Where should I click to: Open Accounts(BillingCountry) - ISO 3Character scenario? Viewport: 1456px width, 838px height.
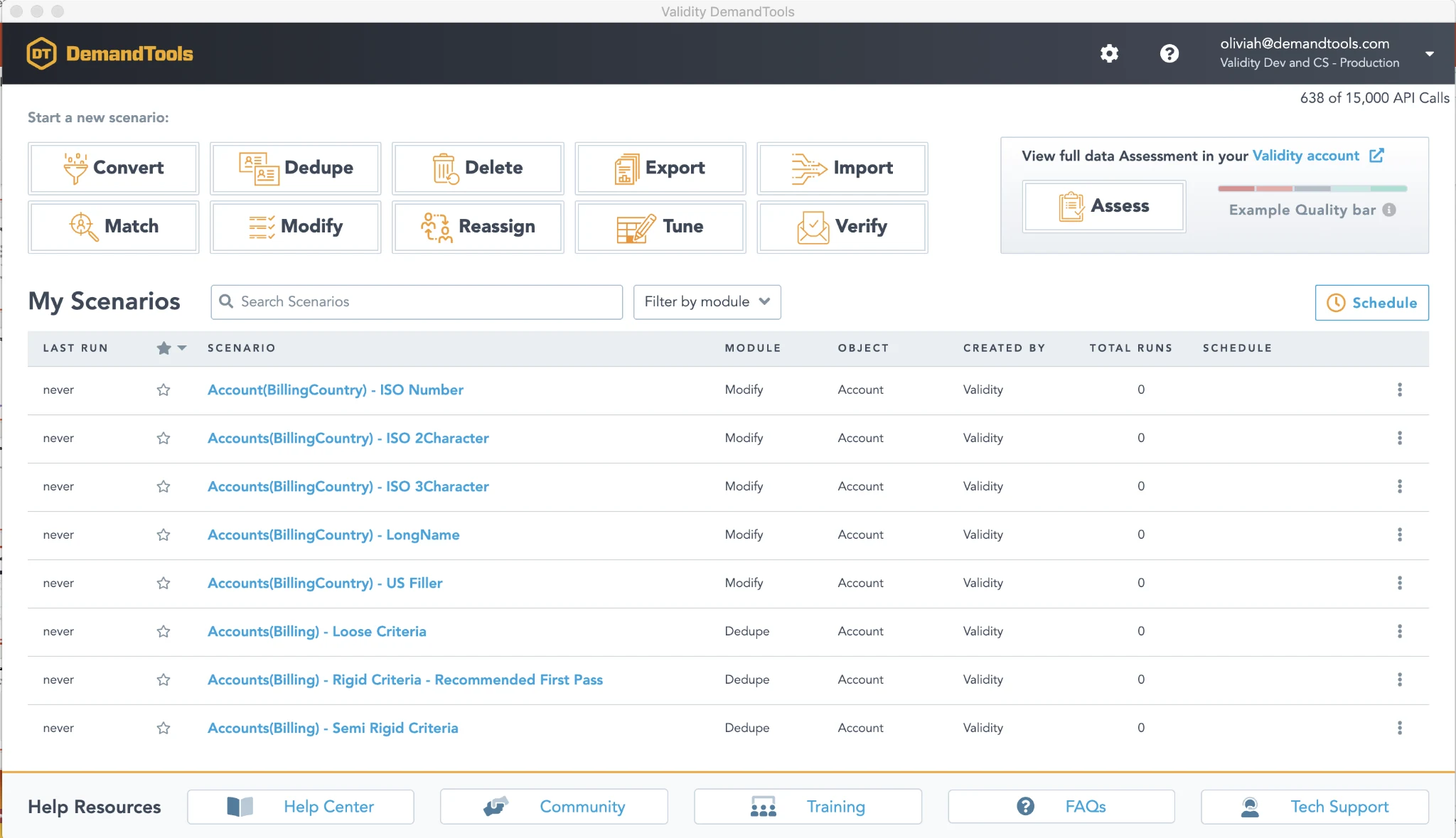(348, 486)
